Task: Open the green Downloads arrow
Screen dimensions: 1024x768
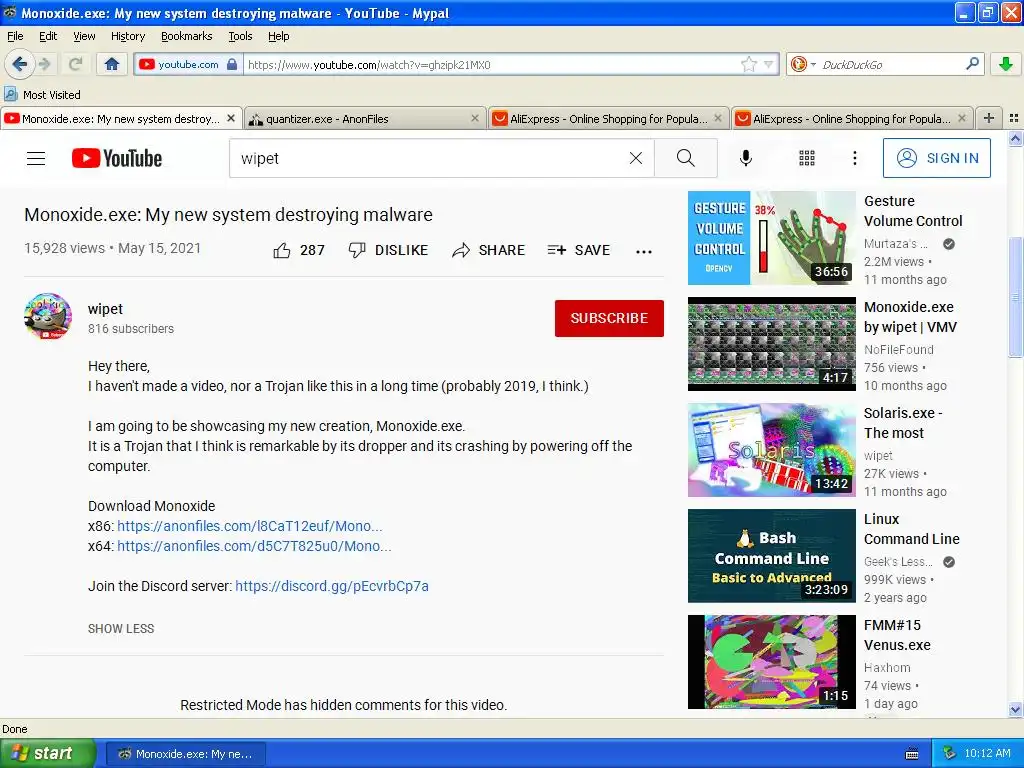Action: tap(1006, 64)
